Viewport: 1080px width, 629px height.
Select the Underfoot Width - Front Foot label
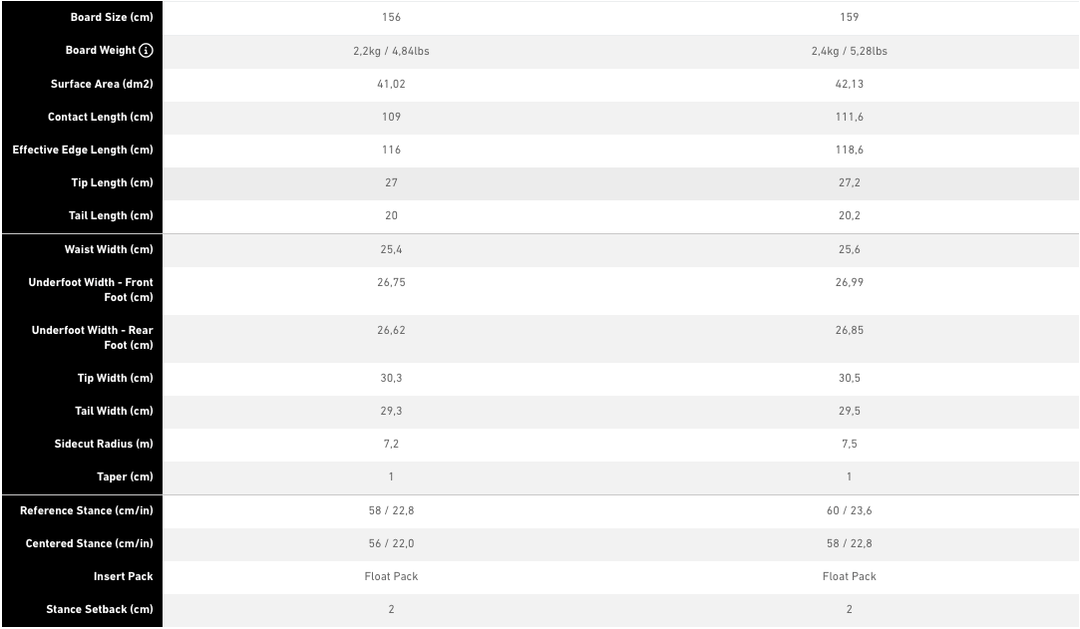coord(91,290)
